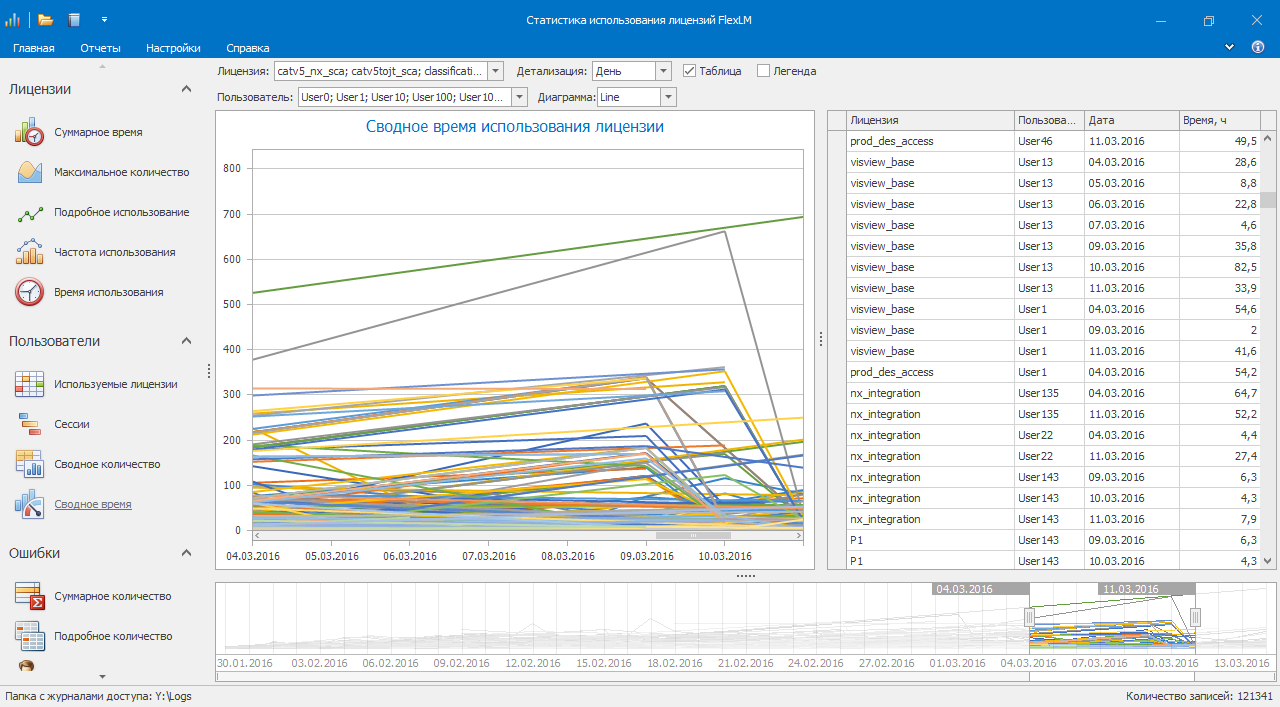Collapse the Лицензии sidebar group
This screenshot has width=1280, height=707.
coord(186,89)
